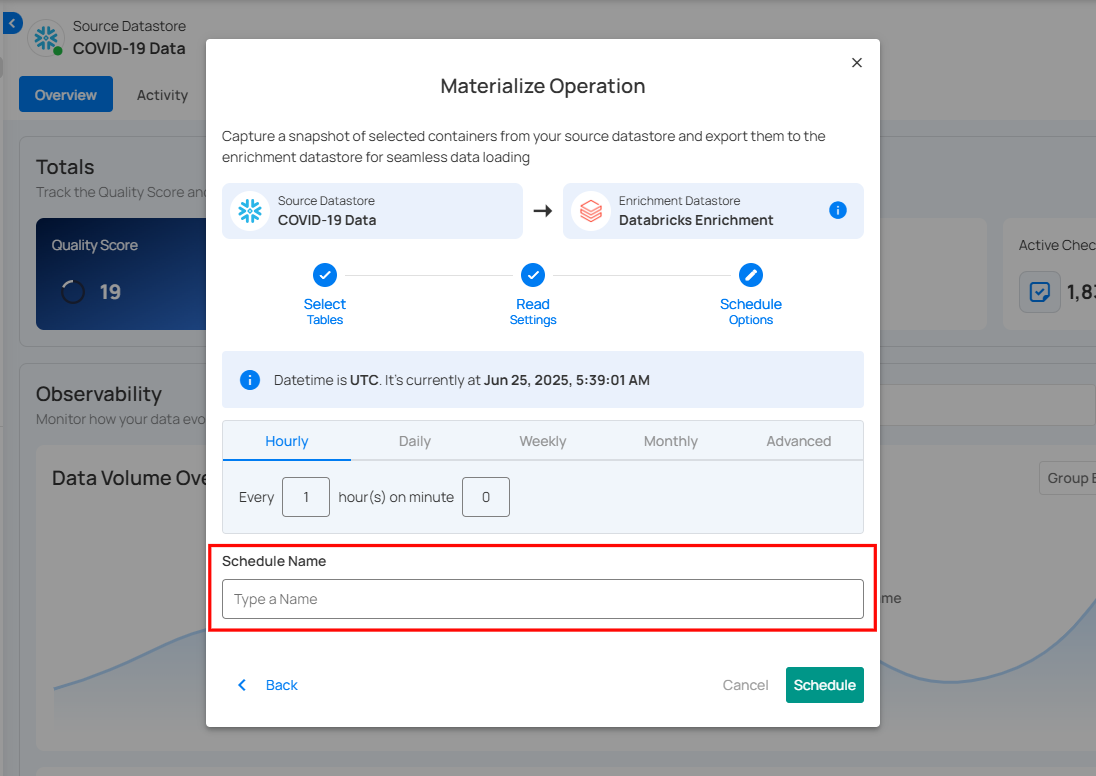Click the Totals heading in the background

pyautogui.click(x=65, y=167)
